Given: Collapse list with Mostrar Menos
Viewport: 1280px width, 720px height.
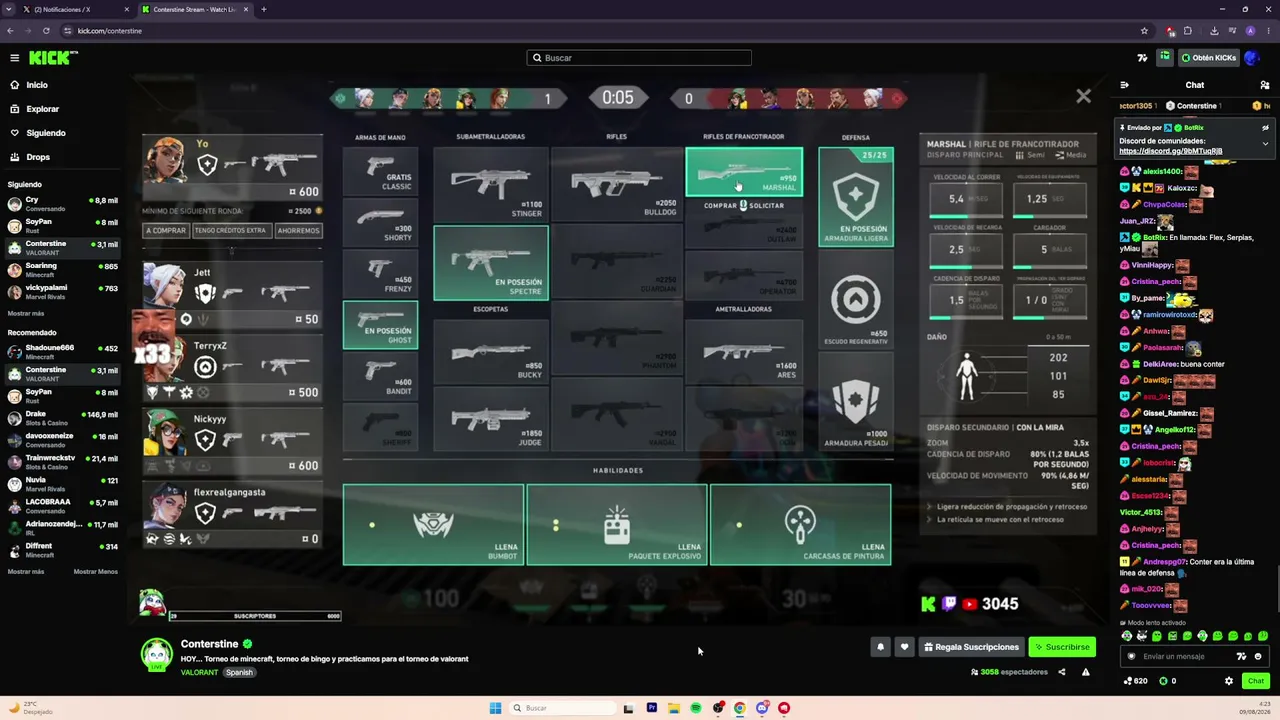Looking at the screenshot, I should point(96,572).
